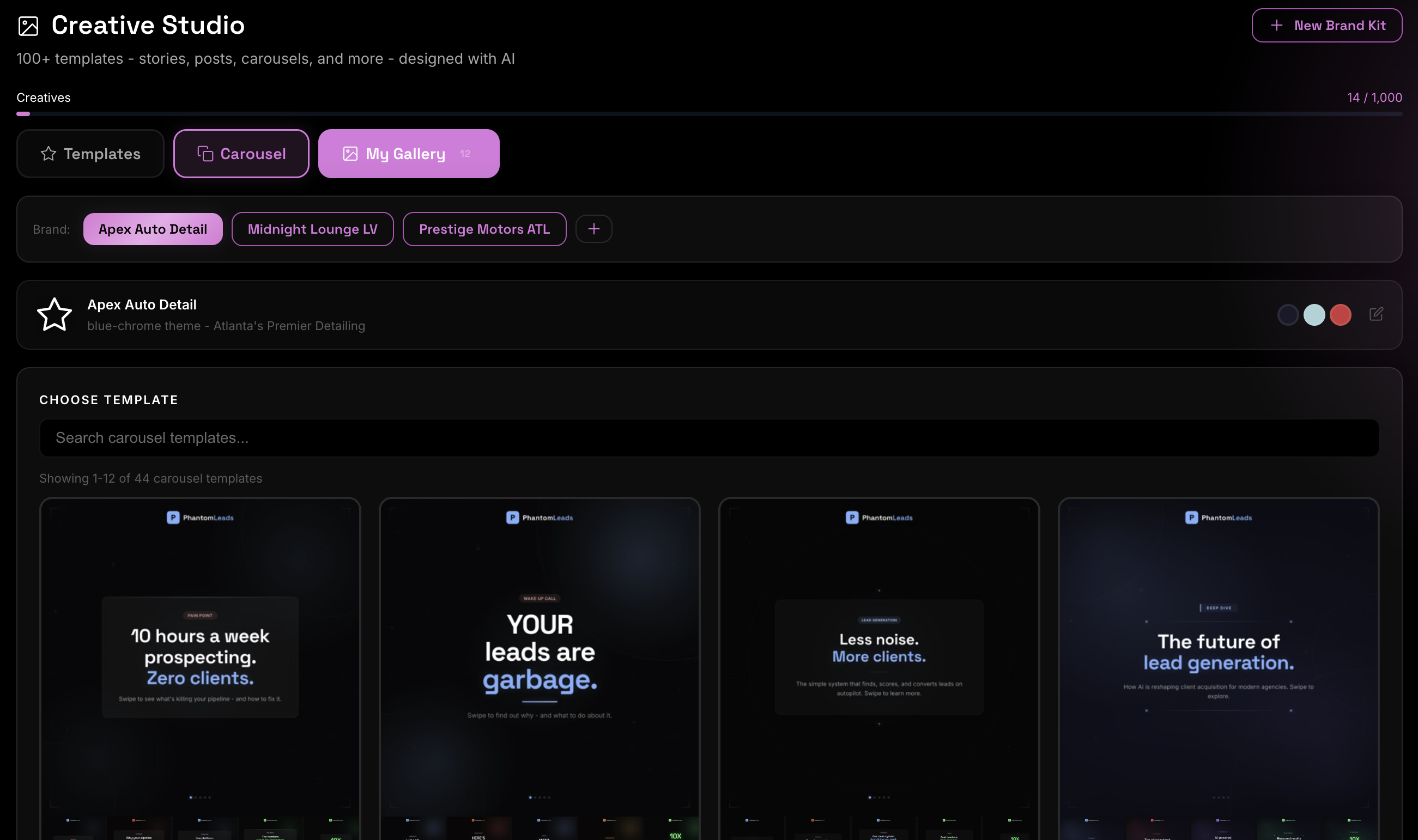
Task: Toggle the Midnight Lounge LV brand chip
Action: [313, 229]
